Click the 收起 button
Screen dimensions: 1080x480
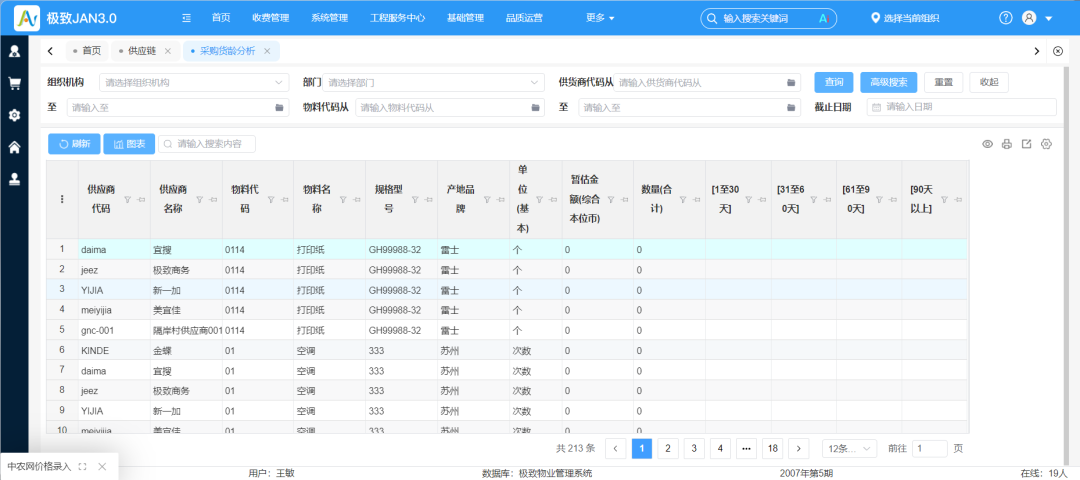989,83
